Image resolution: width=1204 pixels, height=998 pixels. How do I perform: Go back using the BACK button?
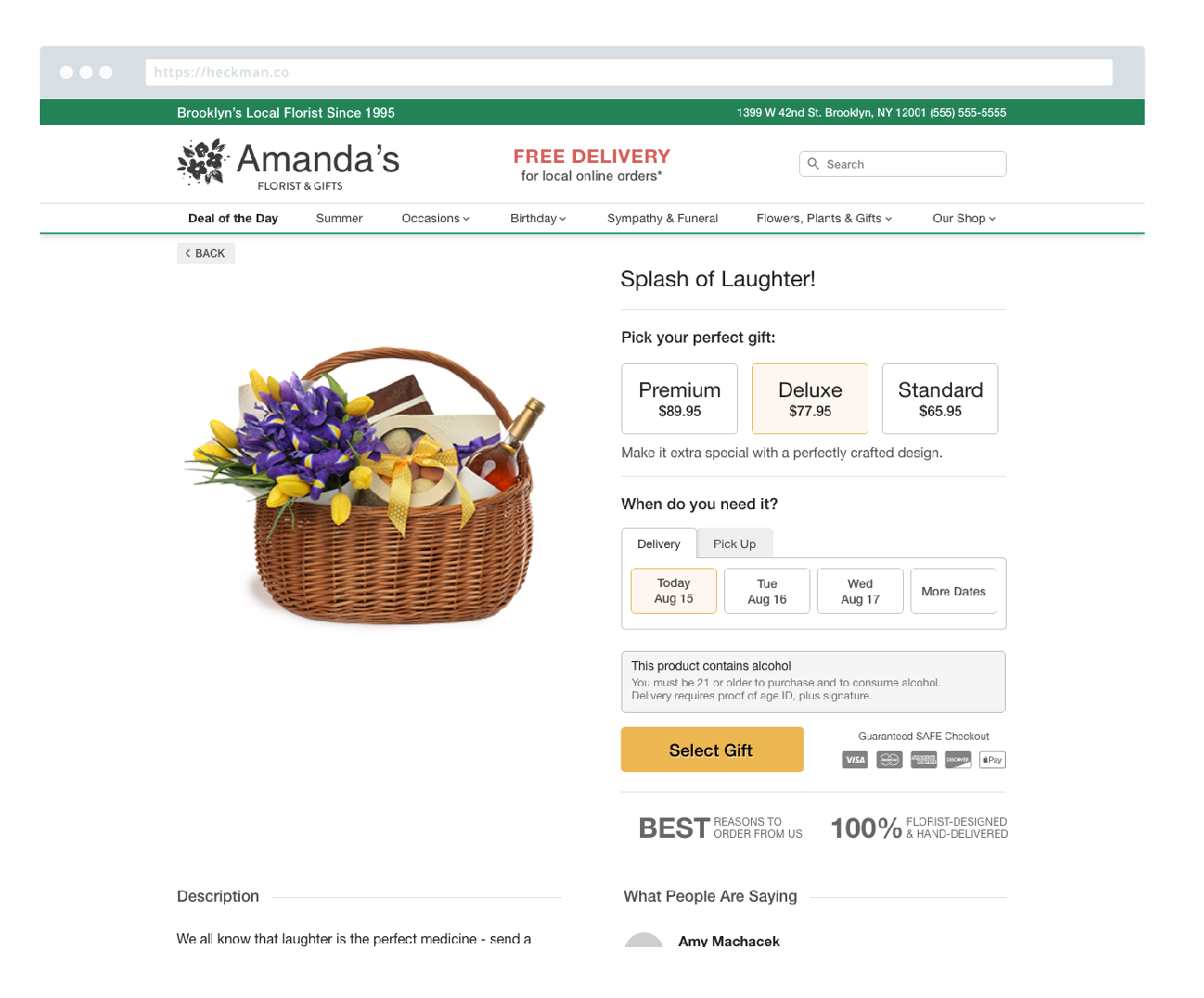pyautogui.click(x=206, y=254)
